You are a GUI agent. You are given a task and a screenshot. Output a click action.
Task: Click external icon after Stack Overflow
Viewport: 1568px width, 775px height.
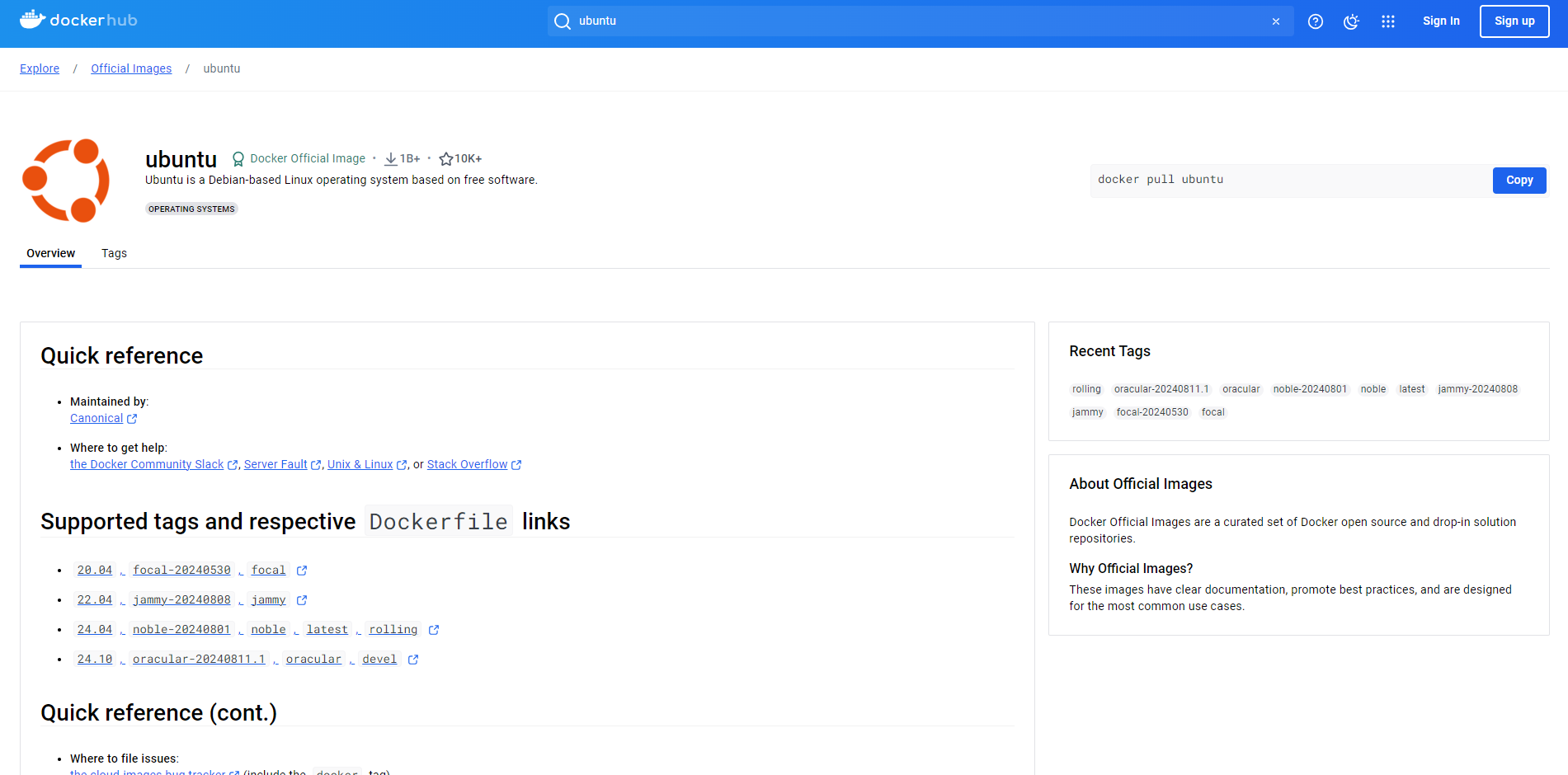click(516, 465)
